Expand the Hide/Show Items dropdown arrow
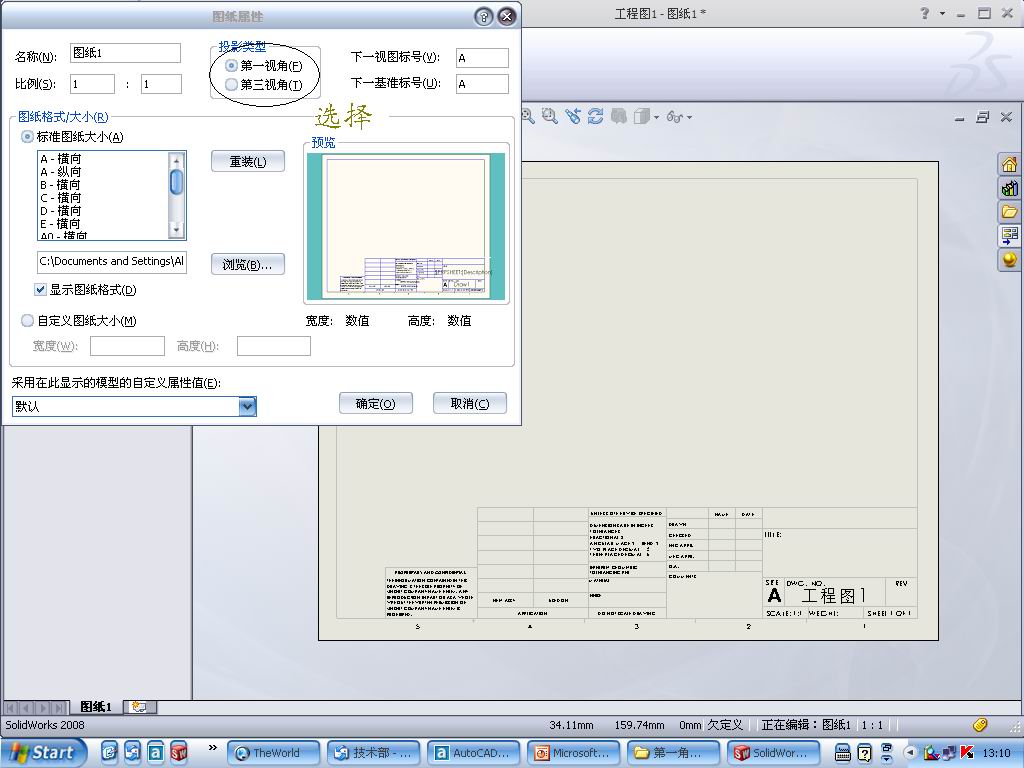 pos(690,118)
